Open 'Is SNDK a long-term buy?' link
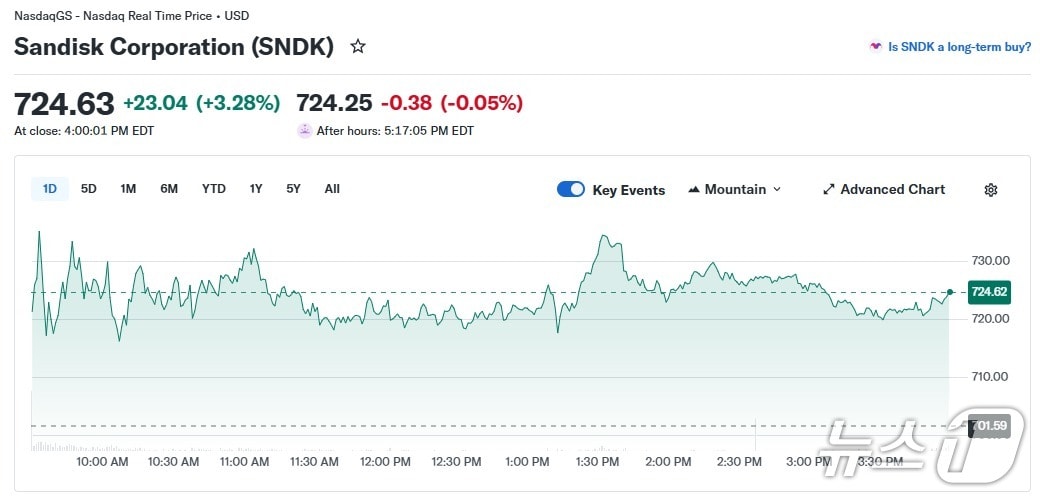 coord(959,46)
